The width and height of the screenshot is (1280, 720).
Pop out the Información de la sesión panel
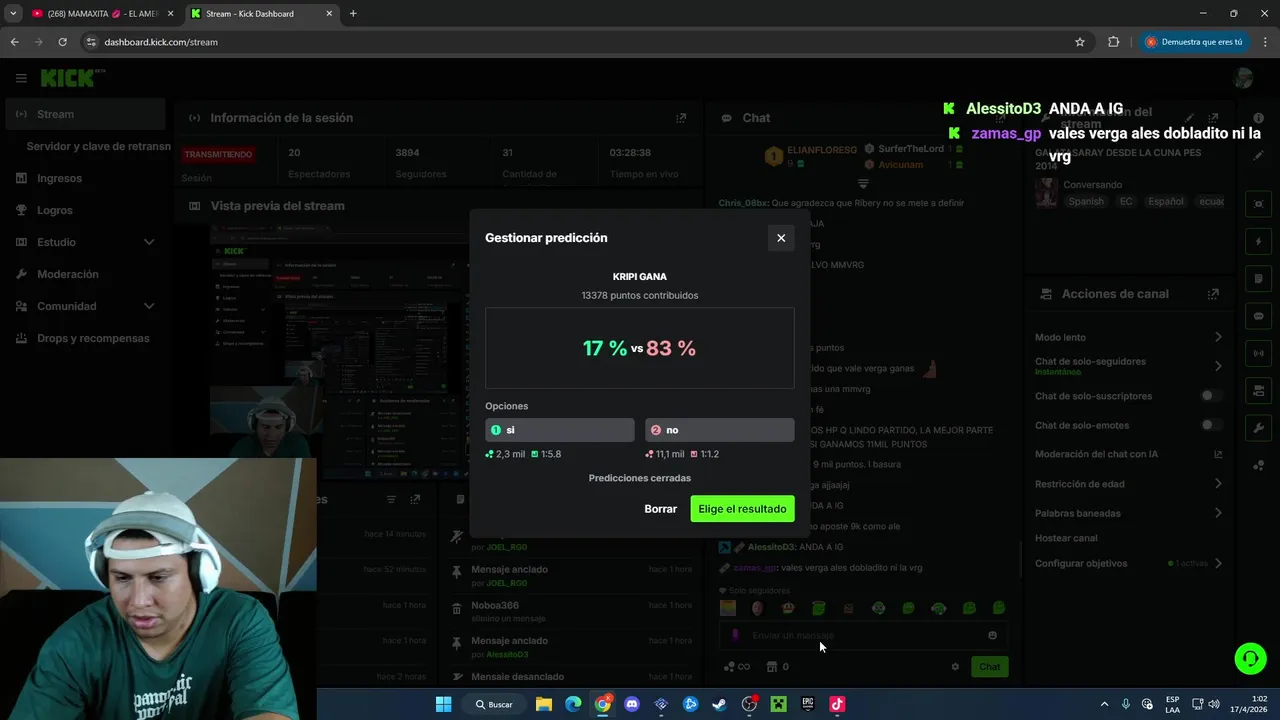tap(681, 118)
